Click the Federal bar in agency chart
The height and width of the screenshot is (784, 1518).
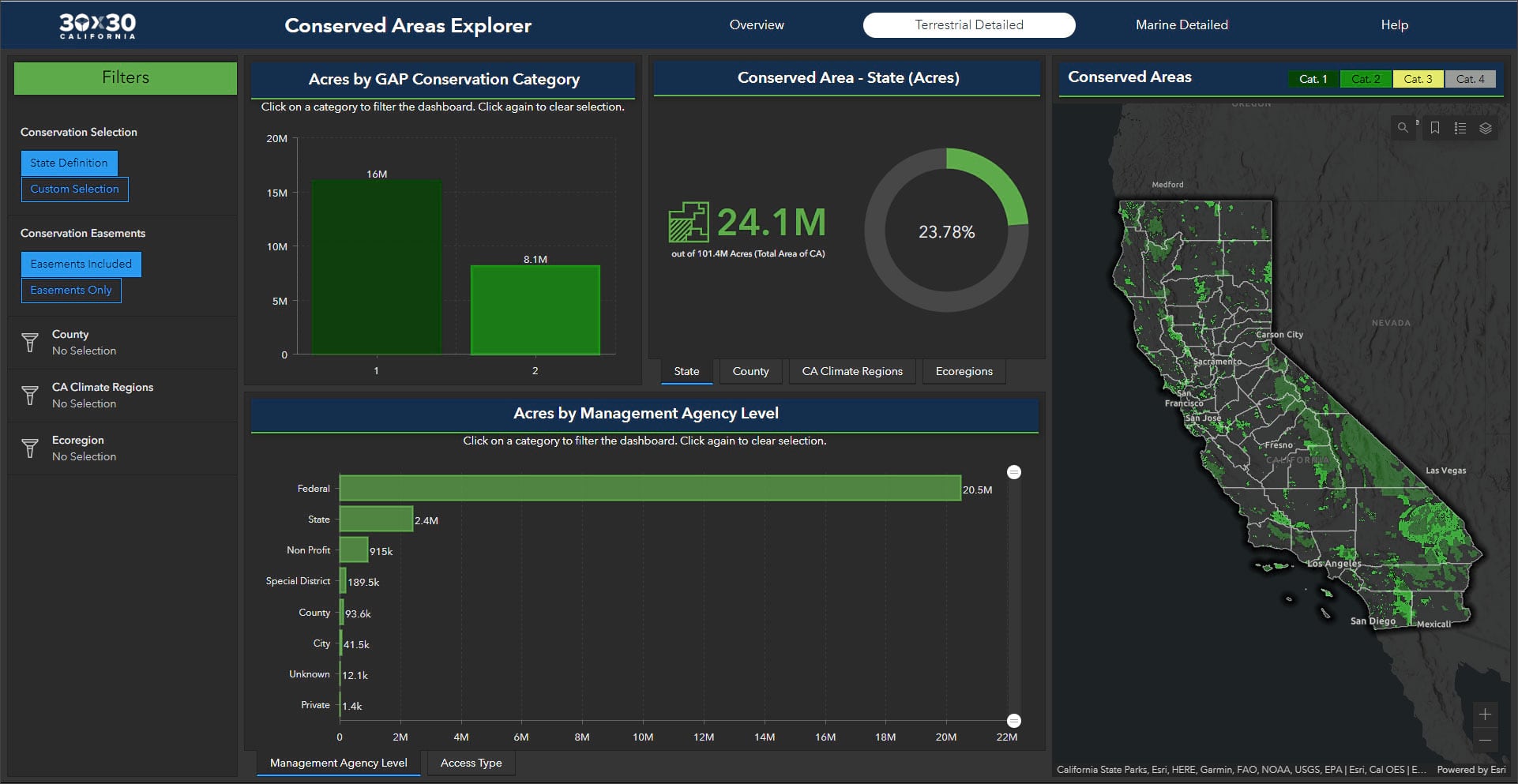[649, 489]
